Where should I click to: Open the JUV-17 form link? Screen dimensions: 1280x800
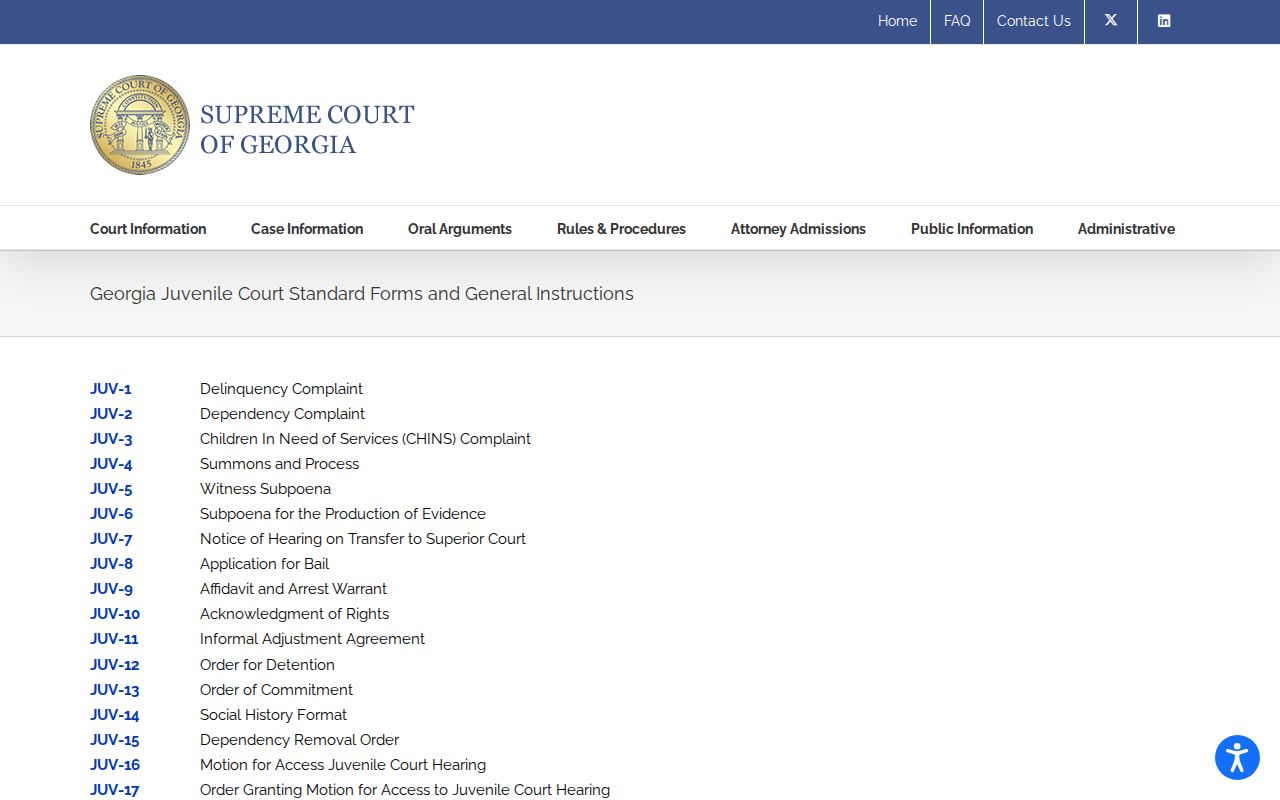tap(115, 790)
